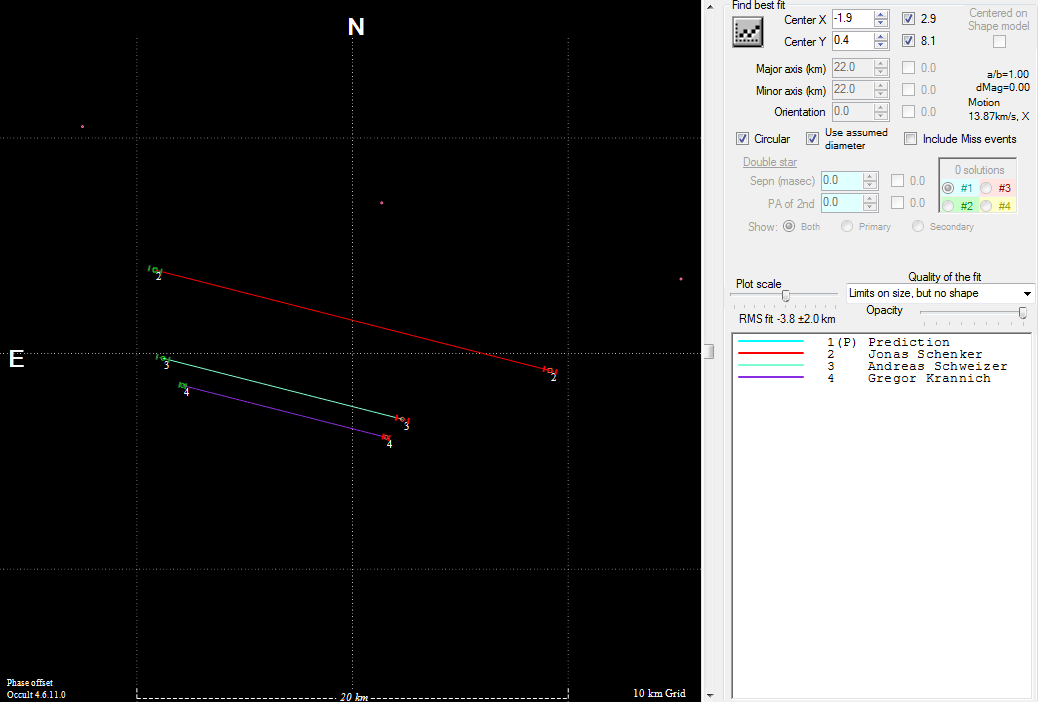Tick the Sepn (masec) fit checkbox
This screenshot has width=1038, height=702.
click(x=898, y=181)
